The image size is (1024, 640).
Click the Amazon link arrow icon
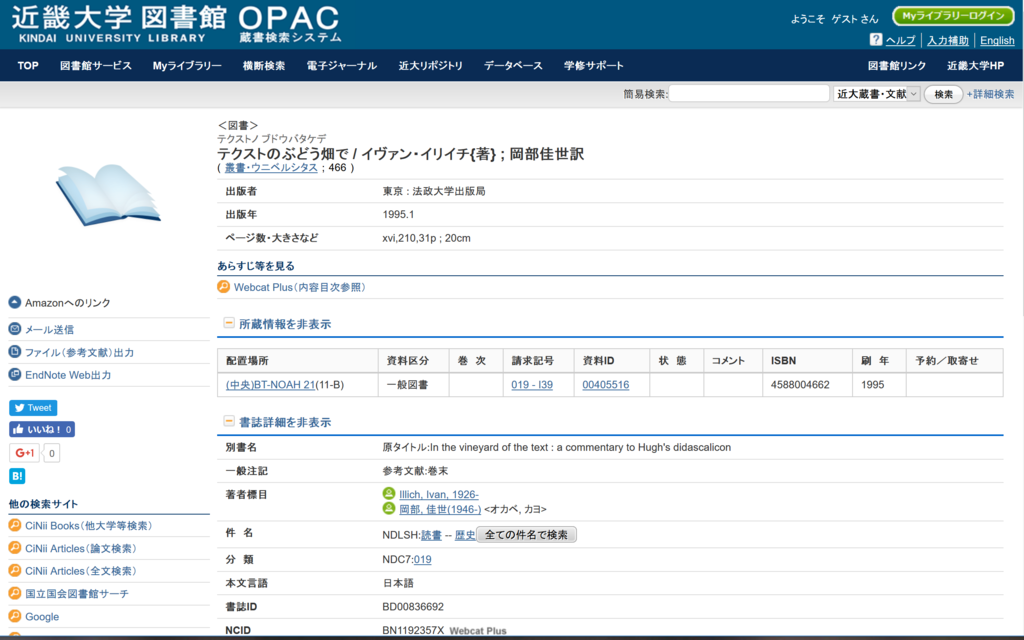tap(14, 302)
